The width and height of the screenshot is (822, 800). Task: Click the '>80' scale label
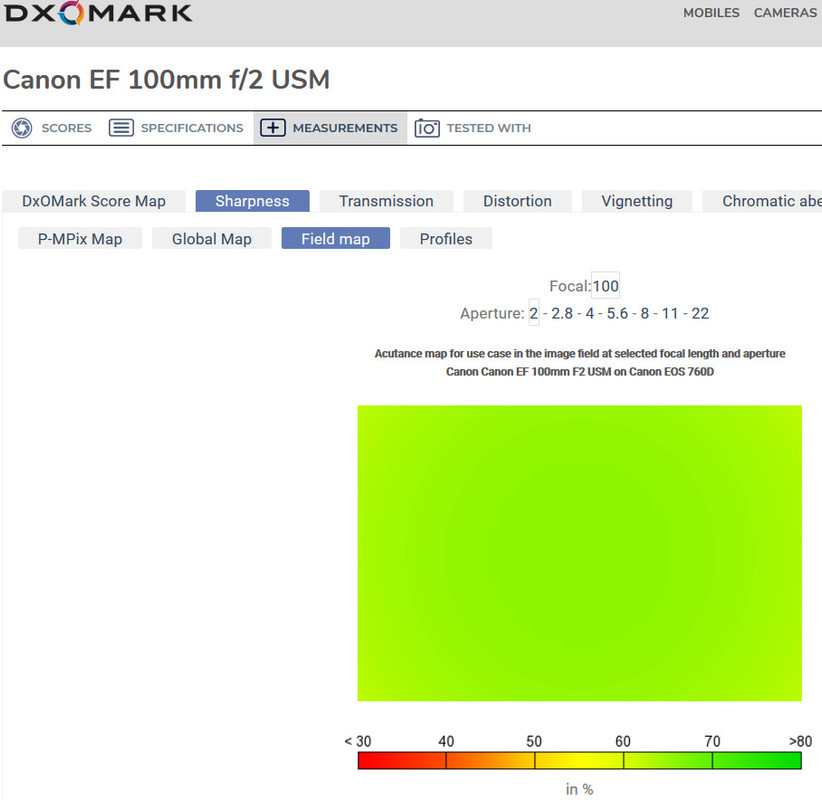(x=801, y=741)
